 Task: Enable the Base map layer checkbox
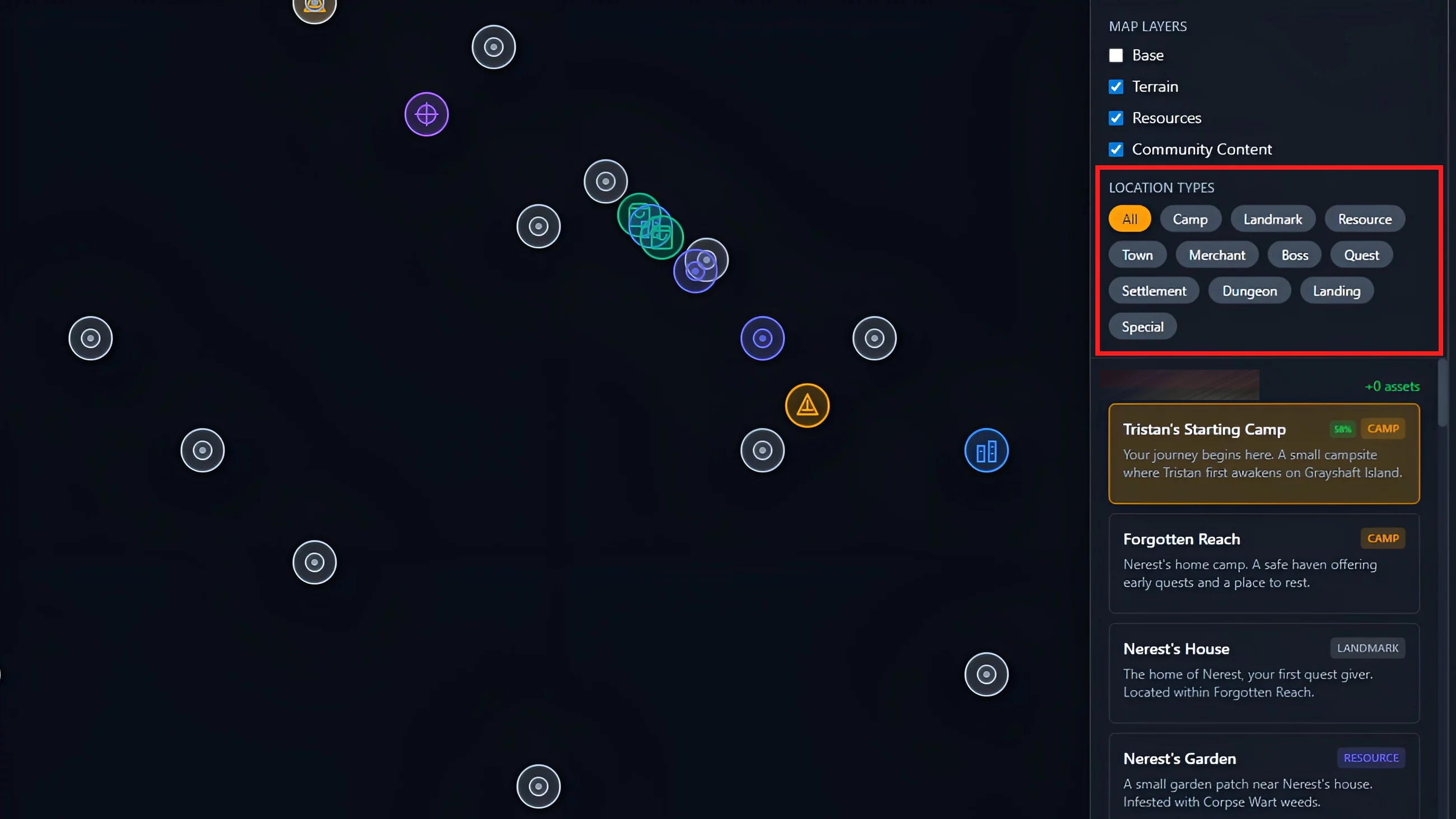point(1116,55)
